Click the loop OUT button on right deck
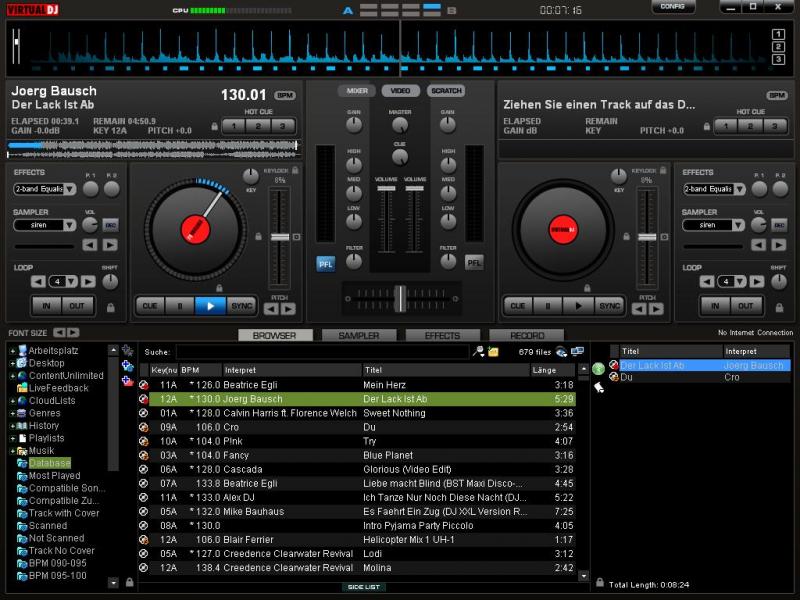The image size is (800, 600). (x=745, y=306)
